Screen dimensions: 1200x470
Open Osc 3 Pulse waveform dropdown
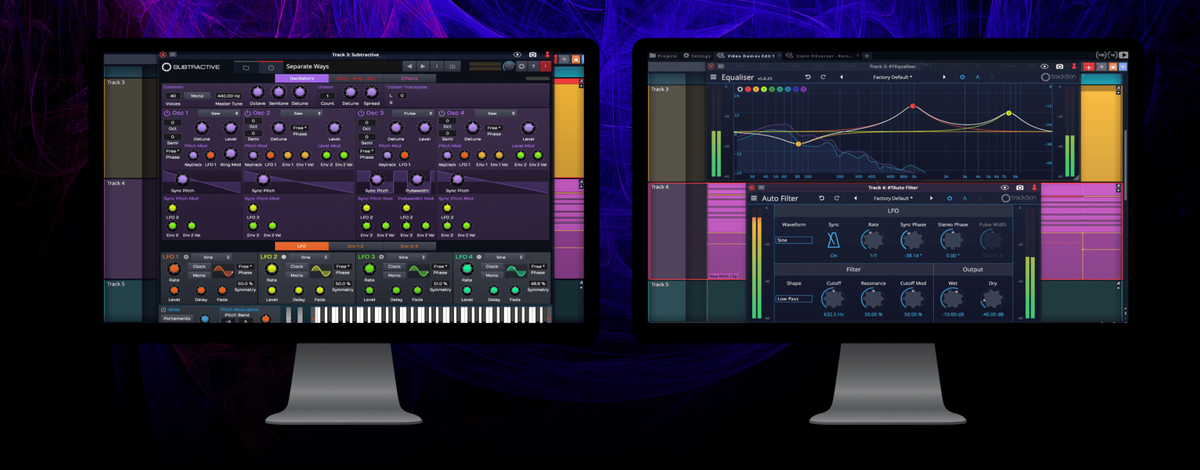(413, 113)
